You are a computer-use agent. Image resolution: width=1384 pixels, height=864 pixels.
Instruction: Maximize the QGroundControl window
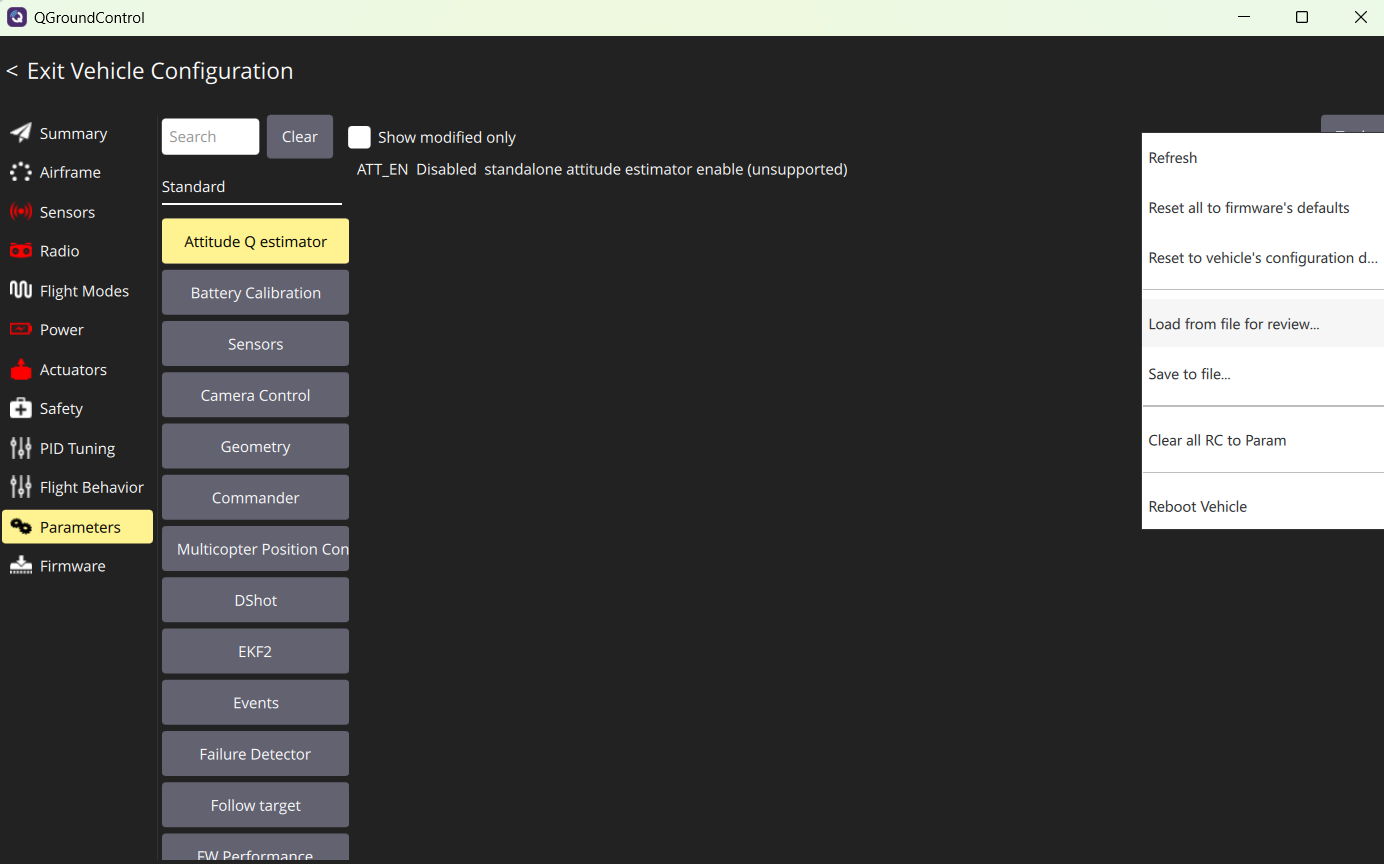(1302, 17)
